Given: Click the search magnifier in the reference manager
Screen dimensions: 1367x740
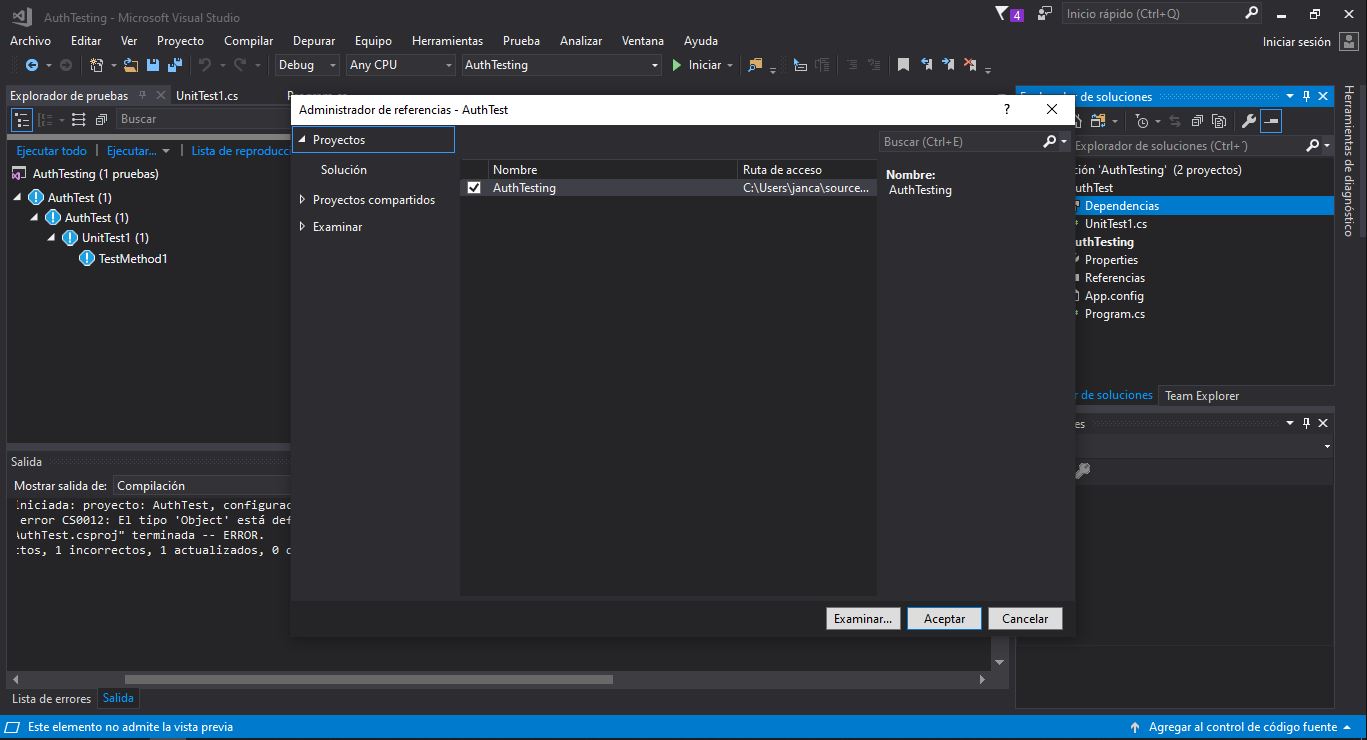Looking at the screenshot, I should tap(1050, 142).
